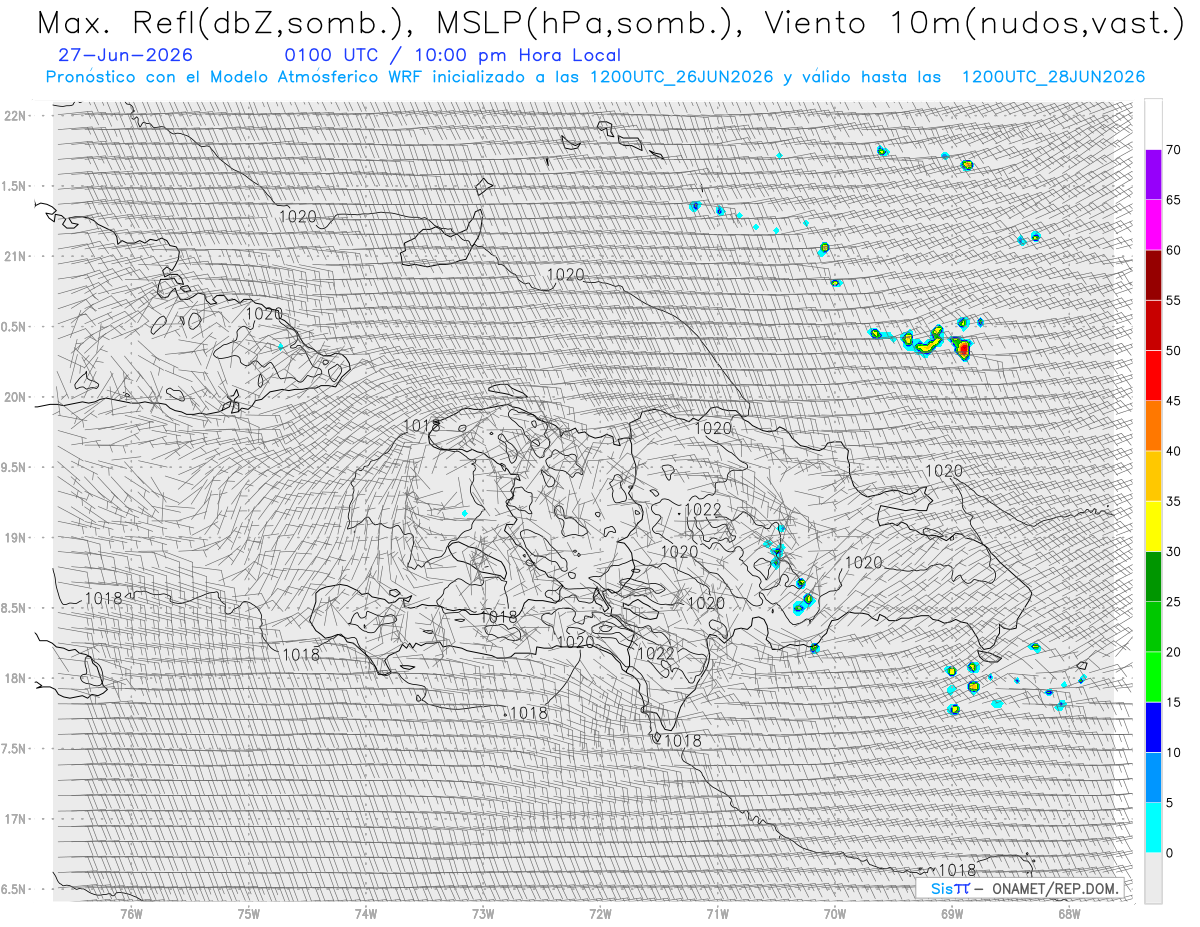The image size is (1200, 927).
Task: Click the gray band below 0 dBZ
Action: coord(1153,878)
